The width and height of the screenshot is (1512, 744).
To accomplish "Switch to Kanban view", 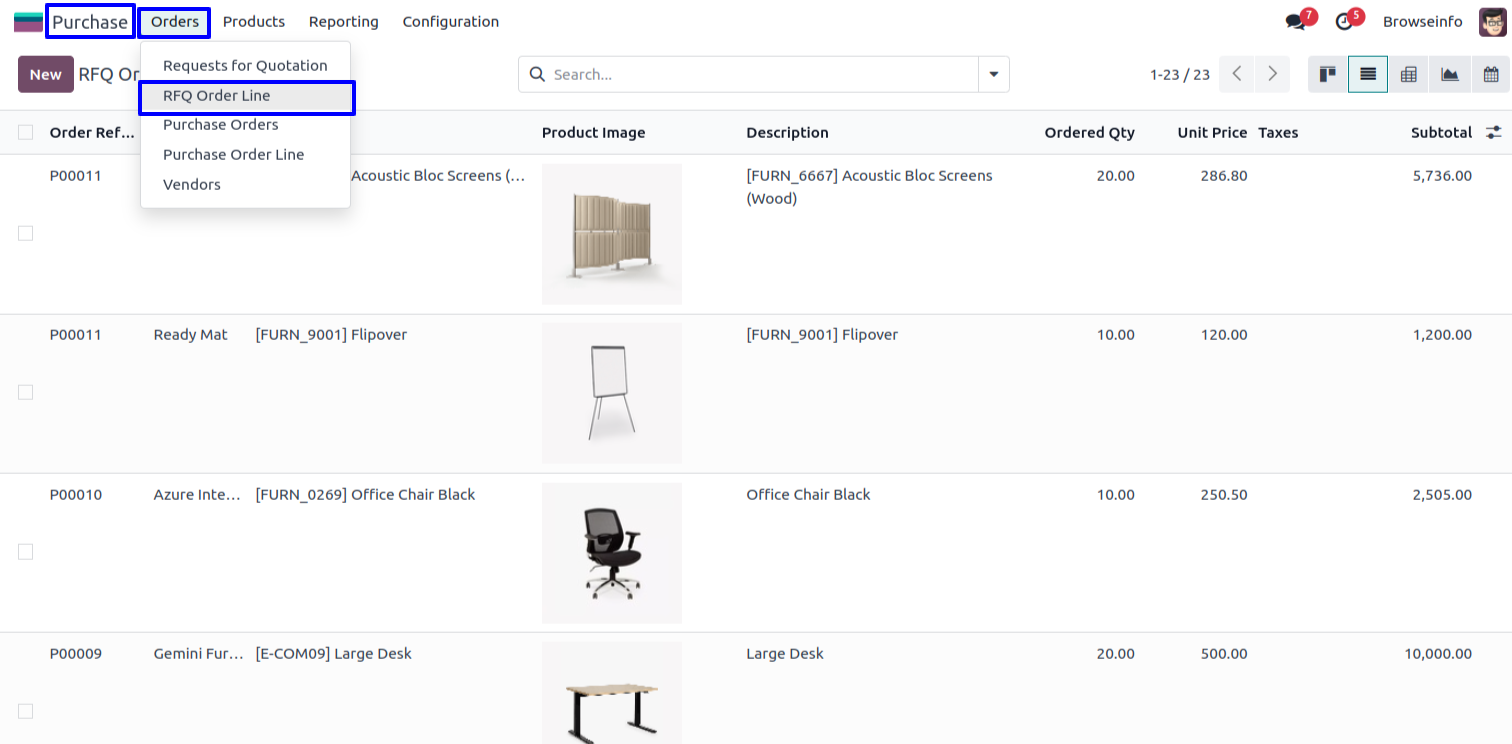I will coord(1328,74).
